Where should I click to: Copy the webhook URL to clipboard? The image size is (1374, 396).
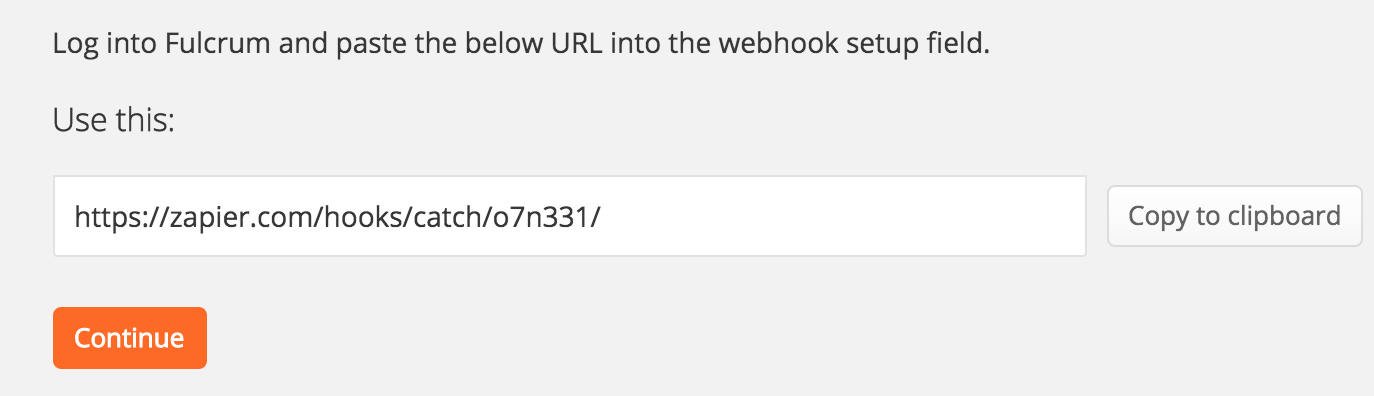click(1235, 216)
